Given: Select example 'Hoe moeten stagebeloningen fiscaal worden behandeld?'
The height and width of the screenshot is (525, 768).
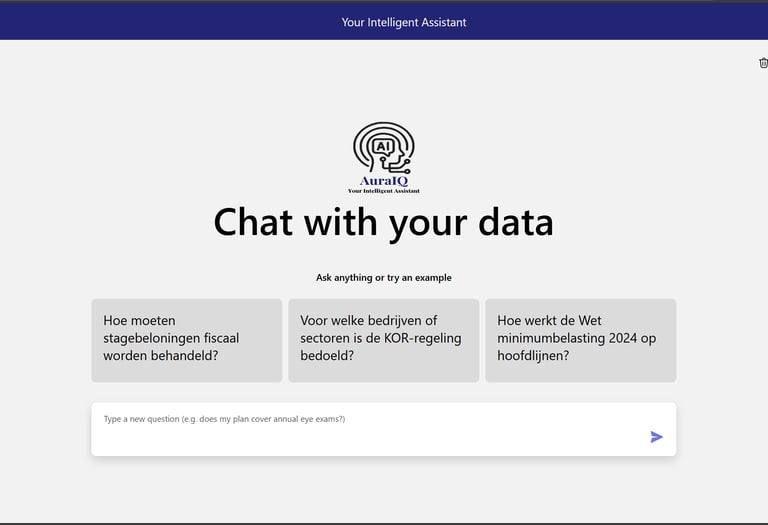Looking at the screenshot, I should (x=187, y=340).
